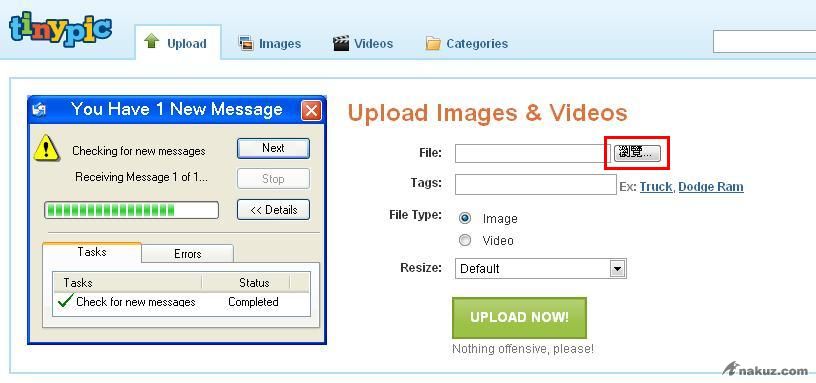The height and width of the screenshot is (383, 816).
Task: Click the green message progress bar
Action: [131, 210]
